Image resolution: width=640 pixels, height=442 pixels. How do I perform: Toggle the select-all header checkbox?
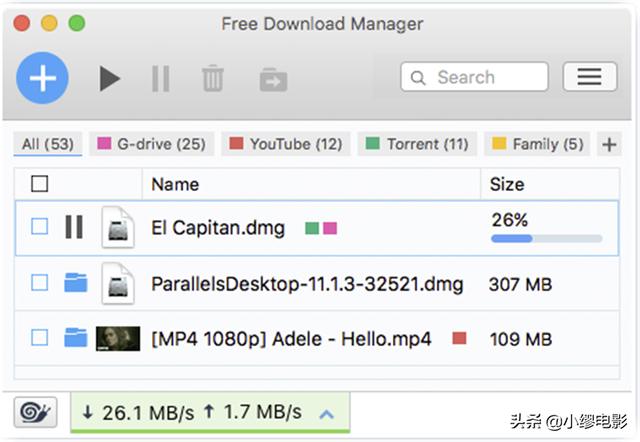[39, 184]
